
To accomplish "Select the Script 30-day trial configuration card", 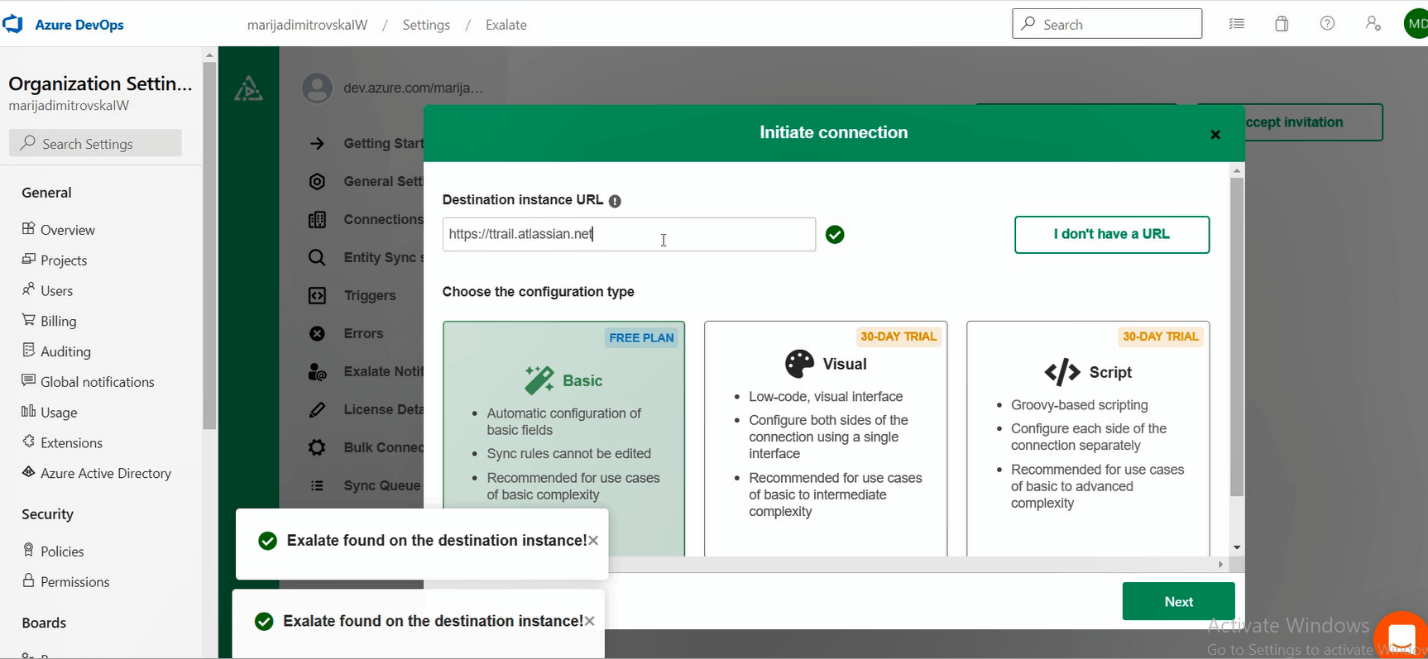I will (1088, 438).
